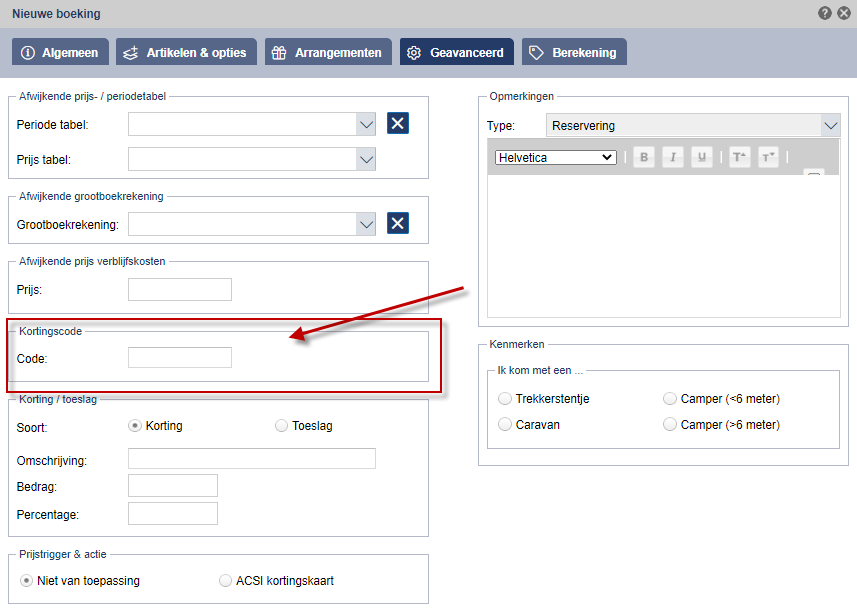Toggle italic formatting in remarks editor
Viewport: 857px width, 615px height.
(673, 157)
